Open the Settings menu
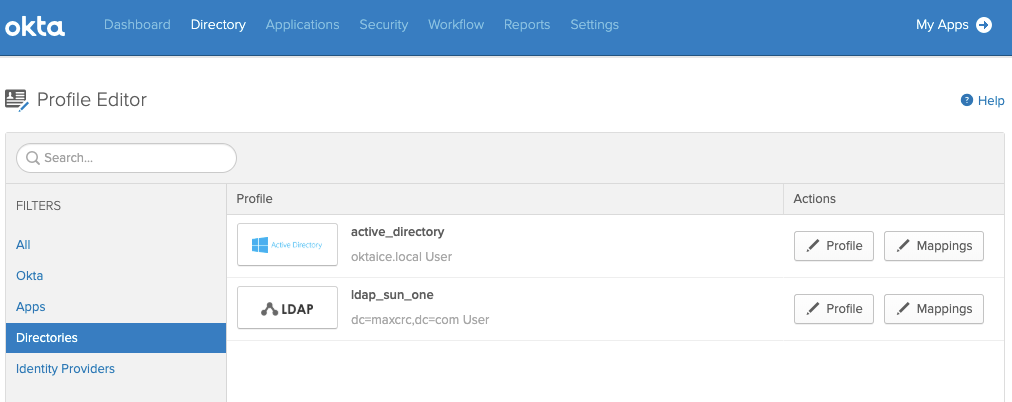 [x=594, y=25]
